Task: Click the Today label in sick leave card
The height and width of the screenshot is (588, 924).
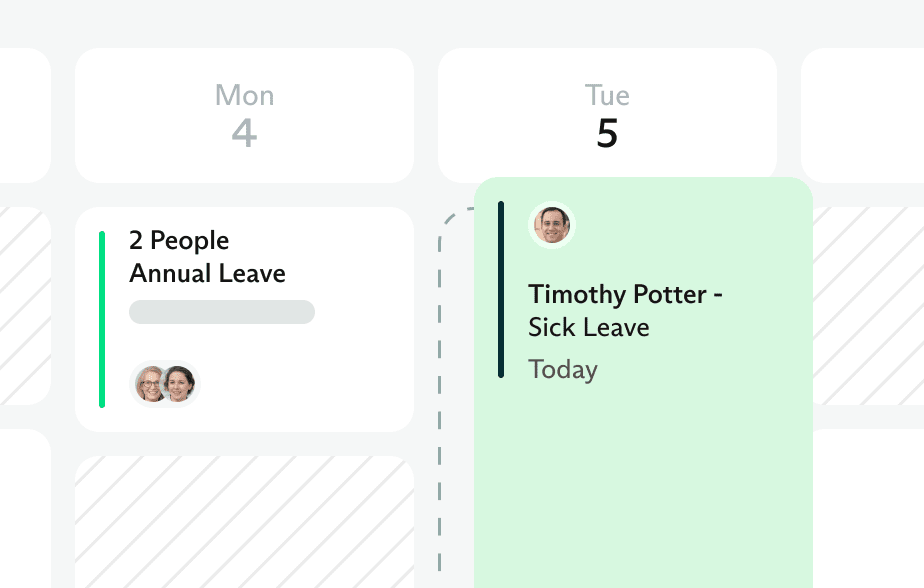Action: point(563,370)
